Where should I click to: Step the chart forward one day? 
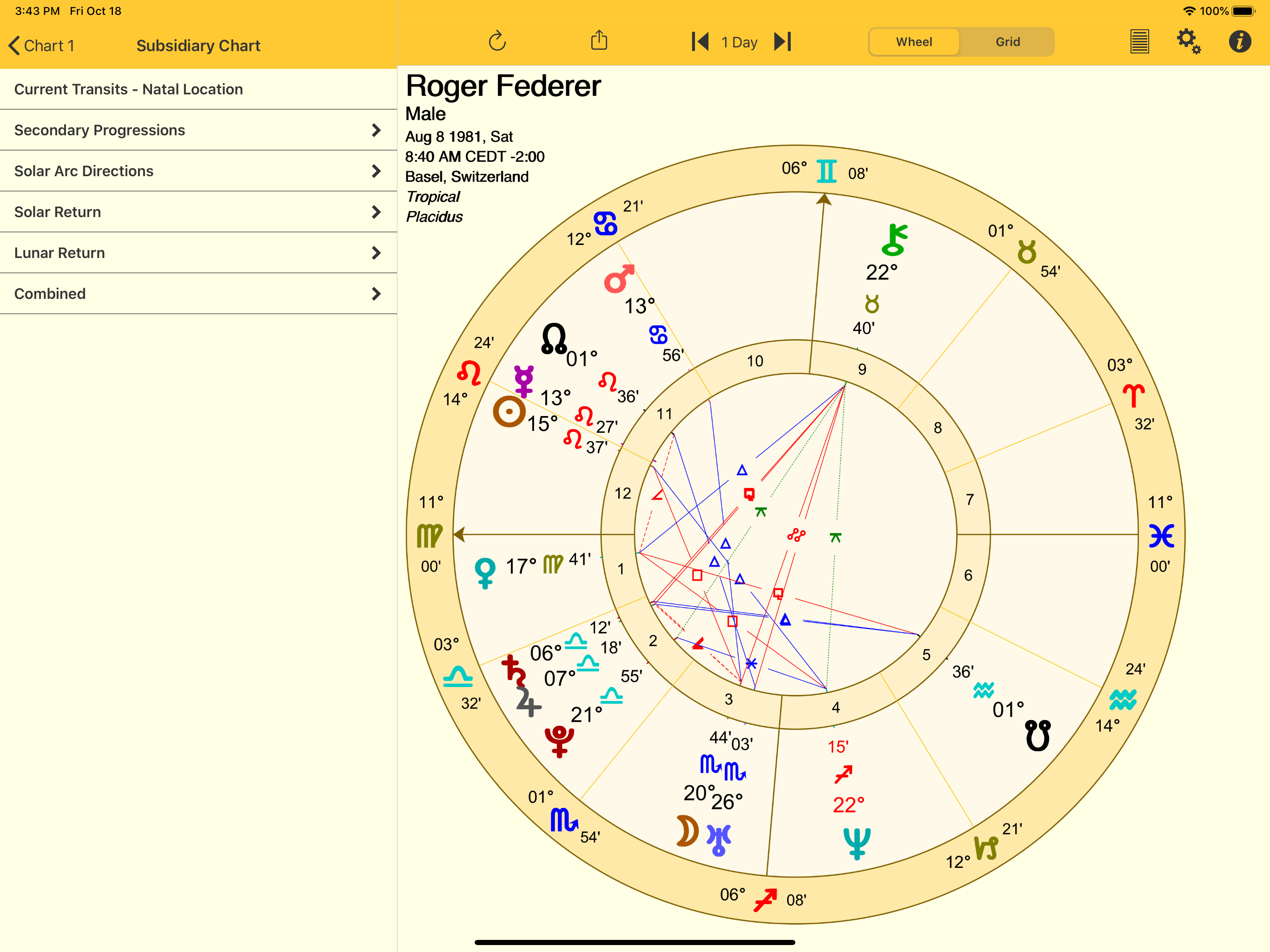(782, 41)
